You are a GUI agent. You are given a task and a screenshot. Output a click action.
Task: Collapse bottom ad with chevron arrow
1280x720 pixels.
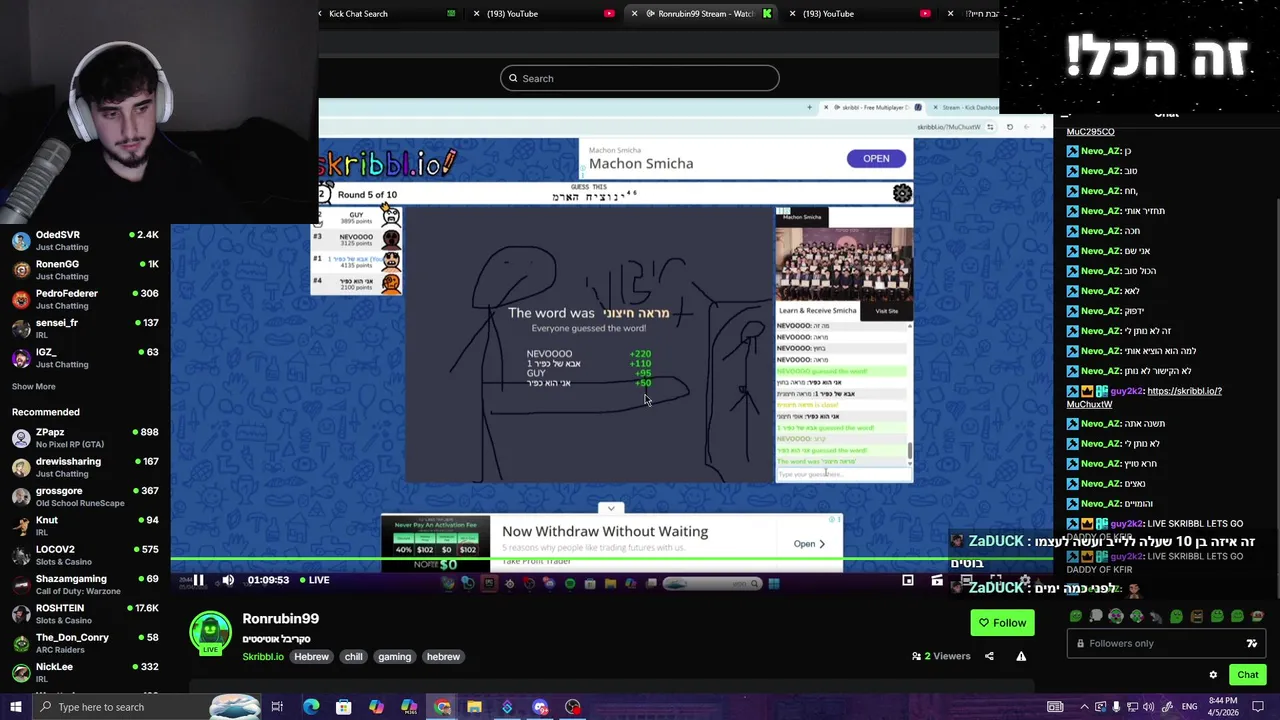click(611, 508)
